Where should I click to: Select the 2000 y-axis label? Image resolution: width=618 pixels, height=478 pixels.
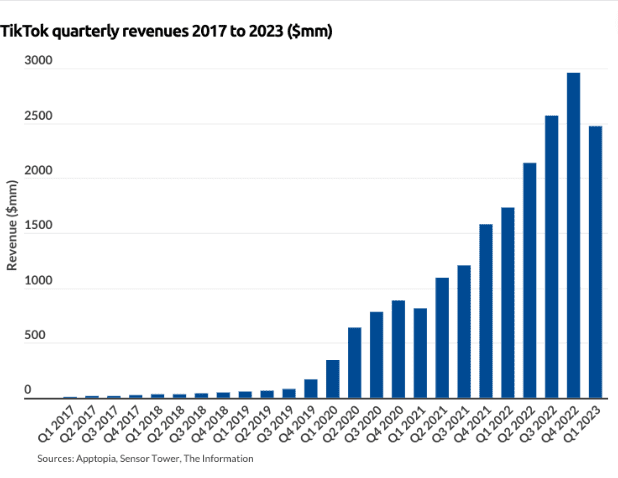click(38, 170)
